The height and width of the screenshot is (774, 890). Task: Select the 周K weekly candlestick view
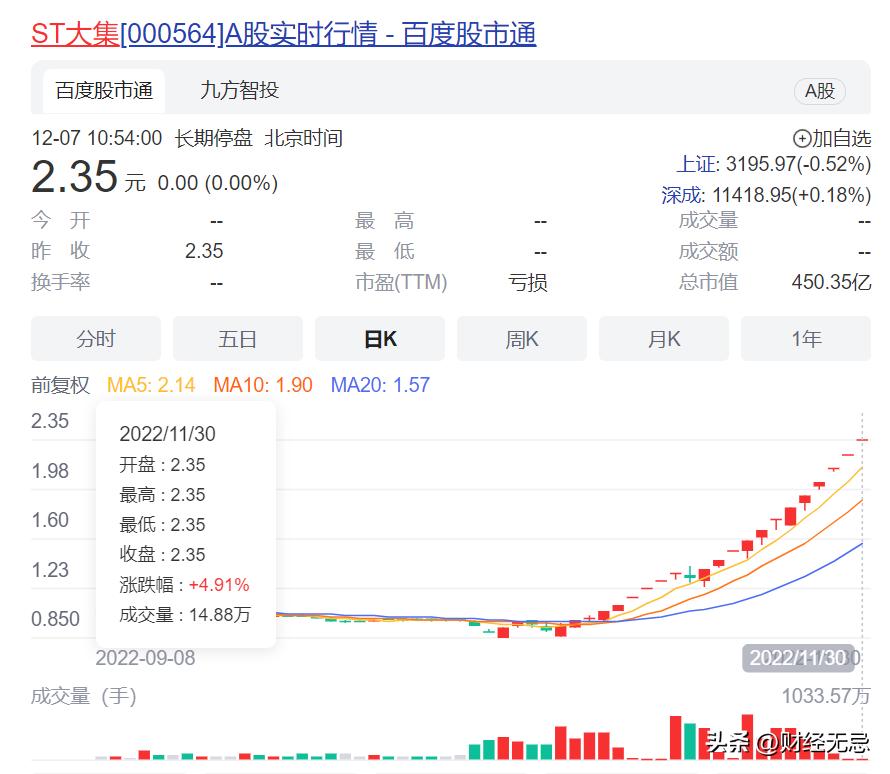[521, 338]
